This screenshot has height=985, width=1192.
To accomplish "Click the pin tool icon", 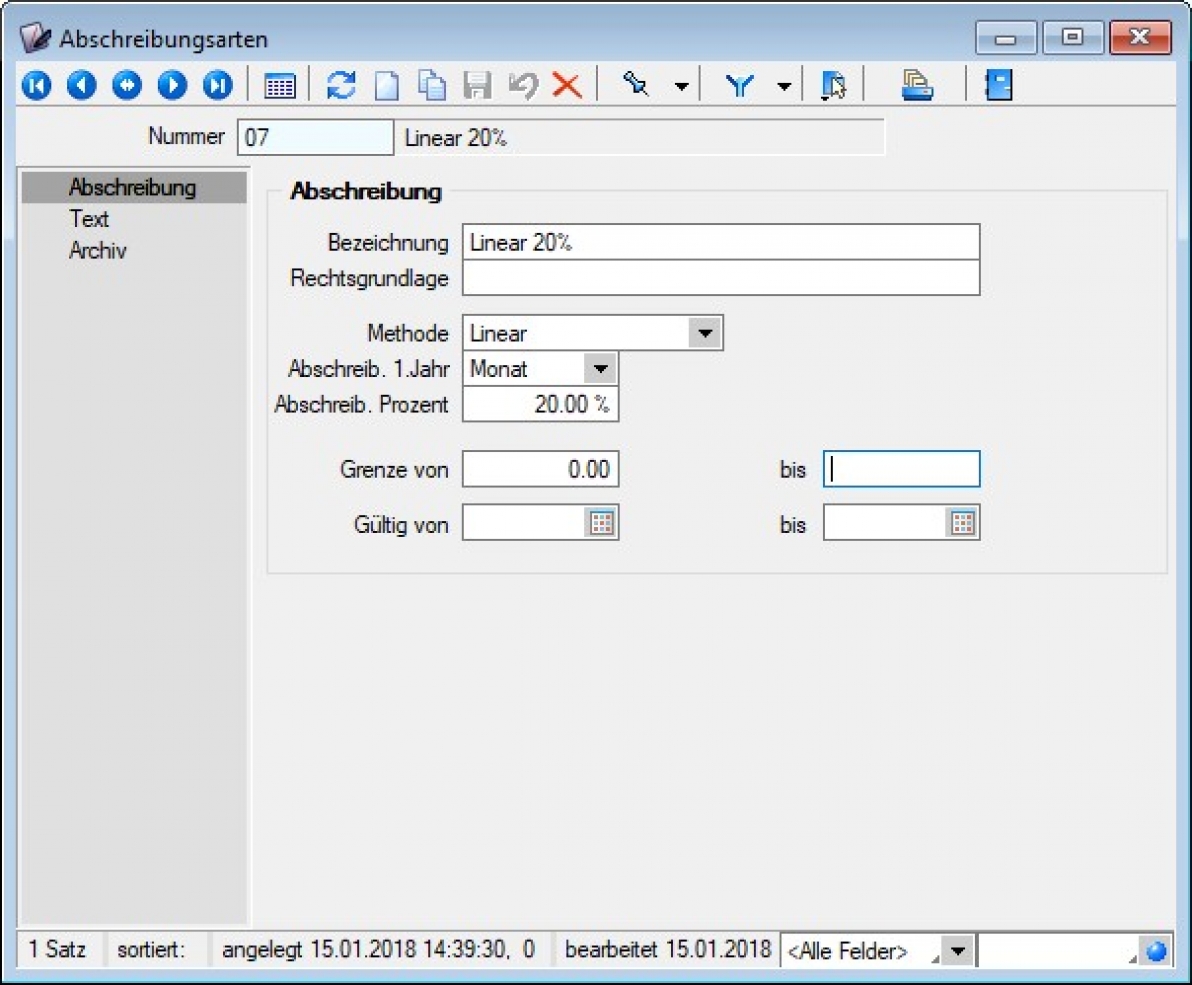I will click(636, 84).
